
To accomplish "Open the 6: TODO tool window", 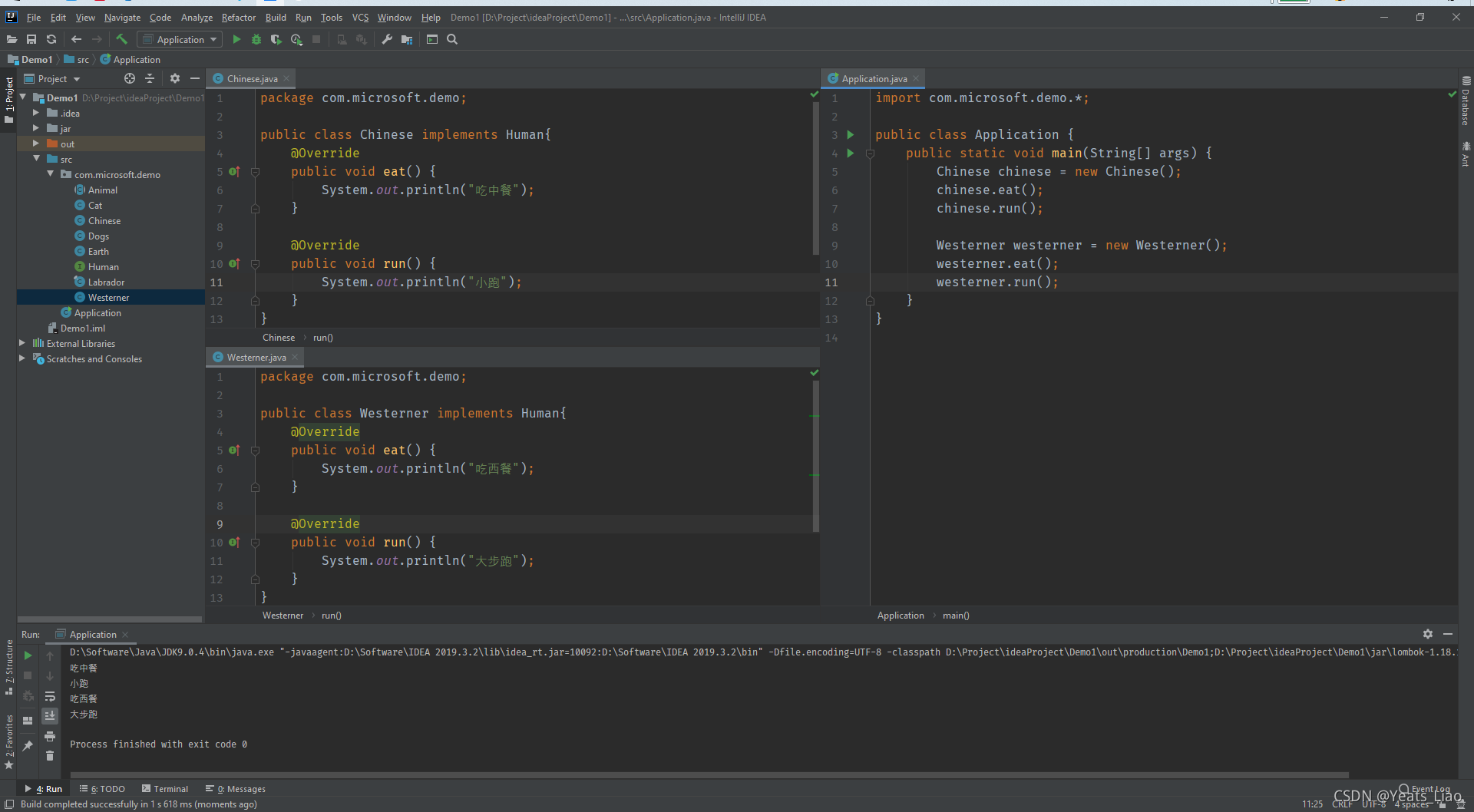I will [103, 788].
